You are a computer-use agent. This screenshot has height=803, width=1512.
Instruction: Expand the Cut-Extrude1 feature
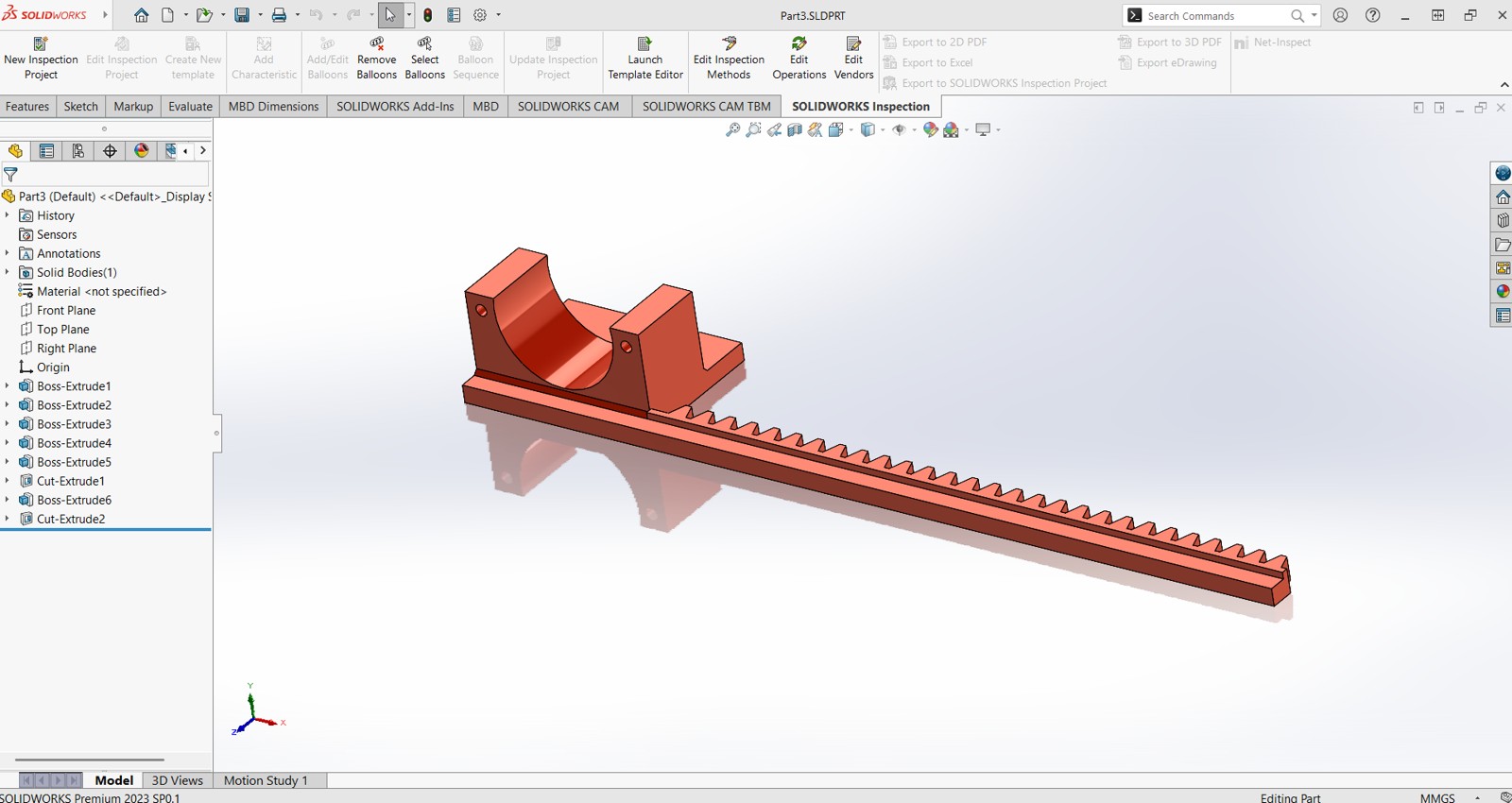pyautogui.click(x=8, y=480)
